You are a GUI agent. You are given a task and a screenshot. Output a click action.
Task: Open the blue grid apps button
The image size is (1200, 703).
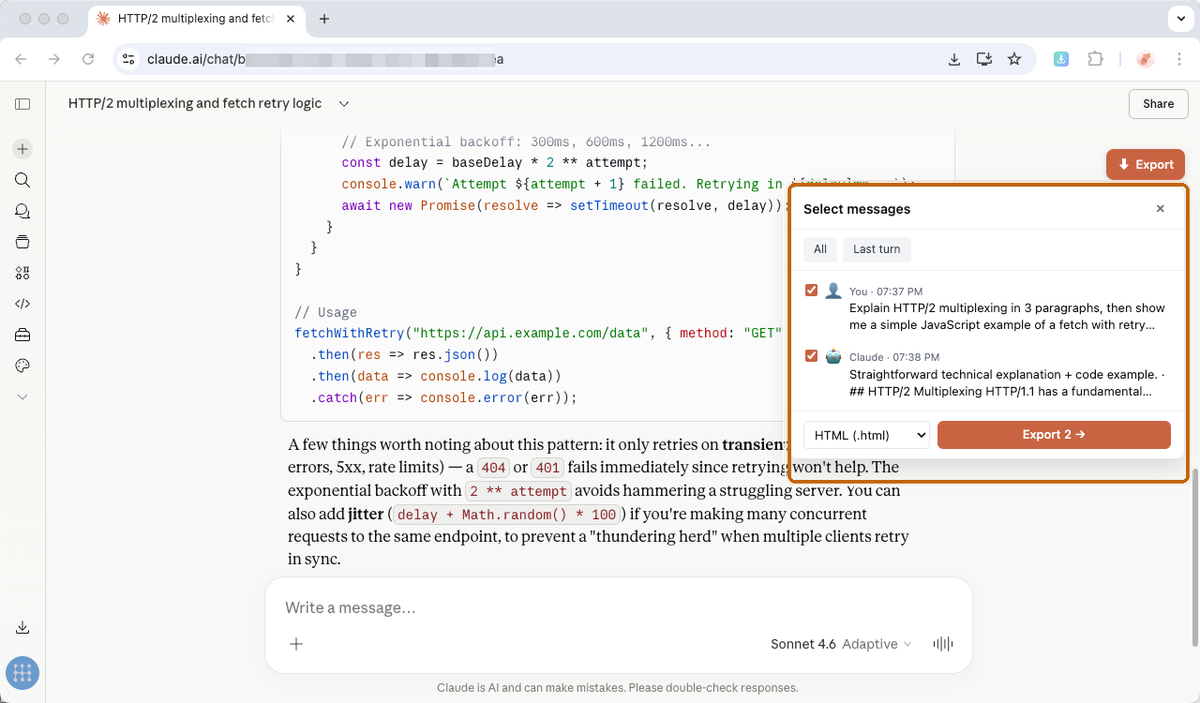pyautogui.click(x=22, y=673)
